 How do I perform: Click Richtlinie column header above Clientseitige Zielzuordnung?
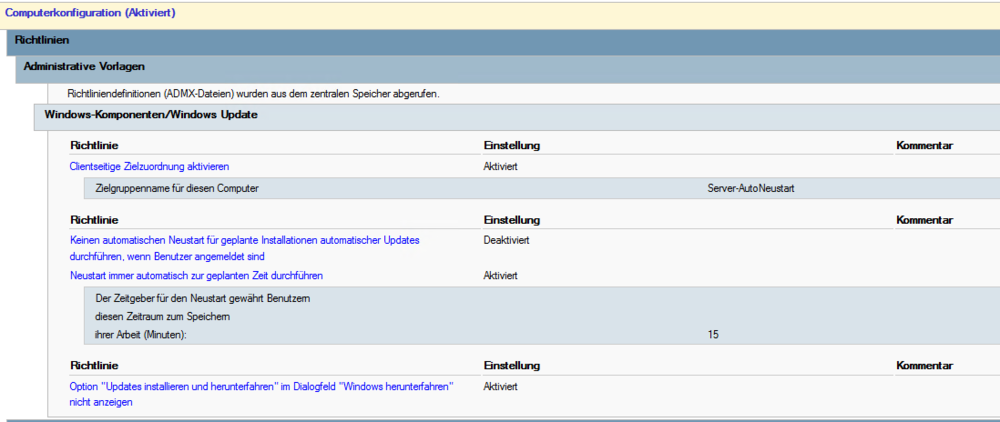[94, 146]
